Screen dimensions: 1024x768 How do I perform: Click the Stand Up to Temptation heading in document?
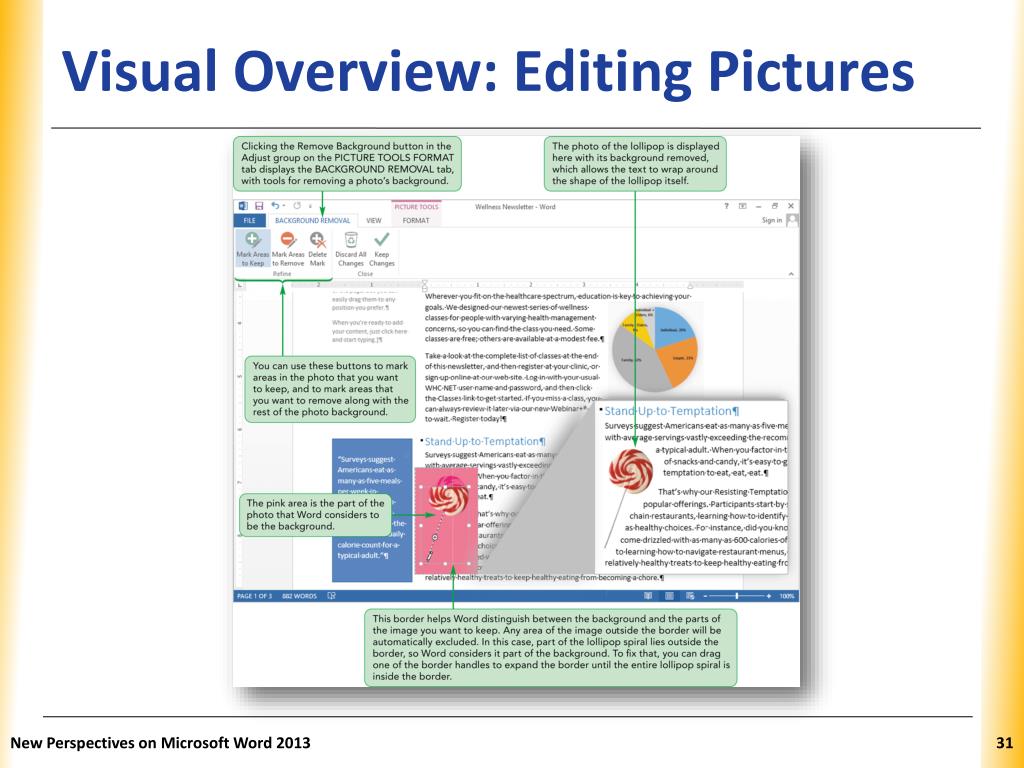click(485, 441)
